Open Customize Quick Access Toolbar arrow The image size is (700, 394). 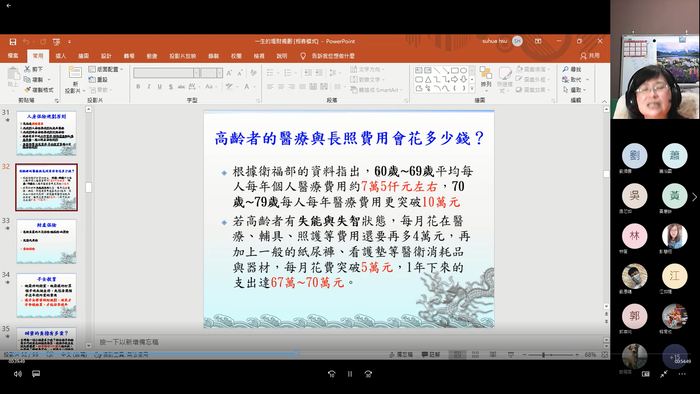point(69,42)
